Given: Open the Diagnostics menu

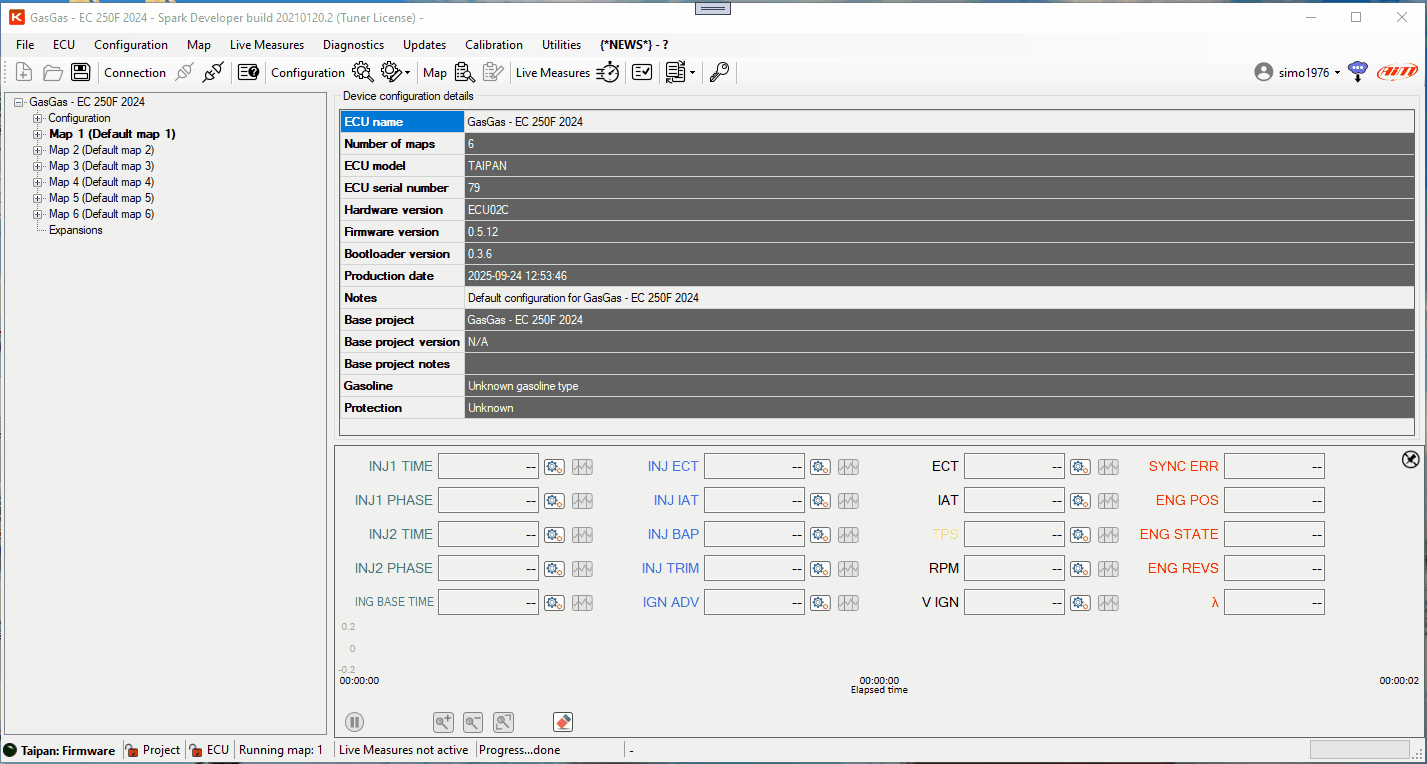Looking at the screenshot, I should (x=353, y=45).
